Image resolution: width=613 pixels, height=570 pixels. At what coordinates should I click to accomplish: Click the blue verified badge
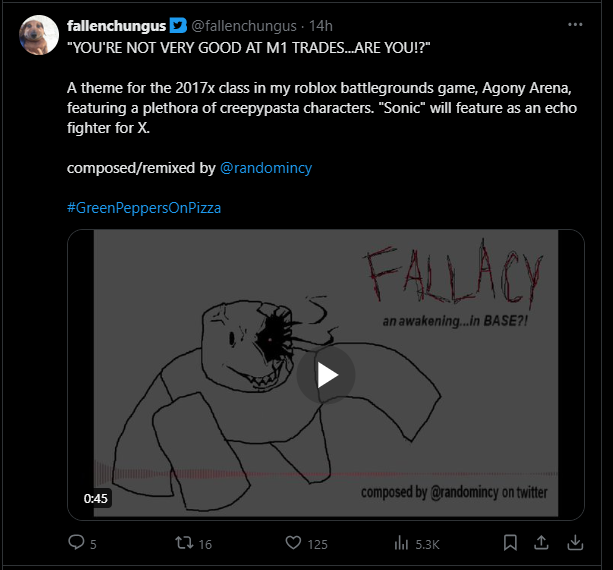[176, 25]
